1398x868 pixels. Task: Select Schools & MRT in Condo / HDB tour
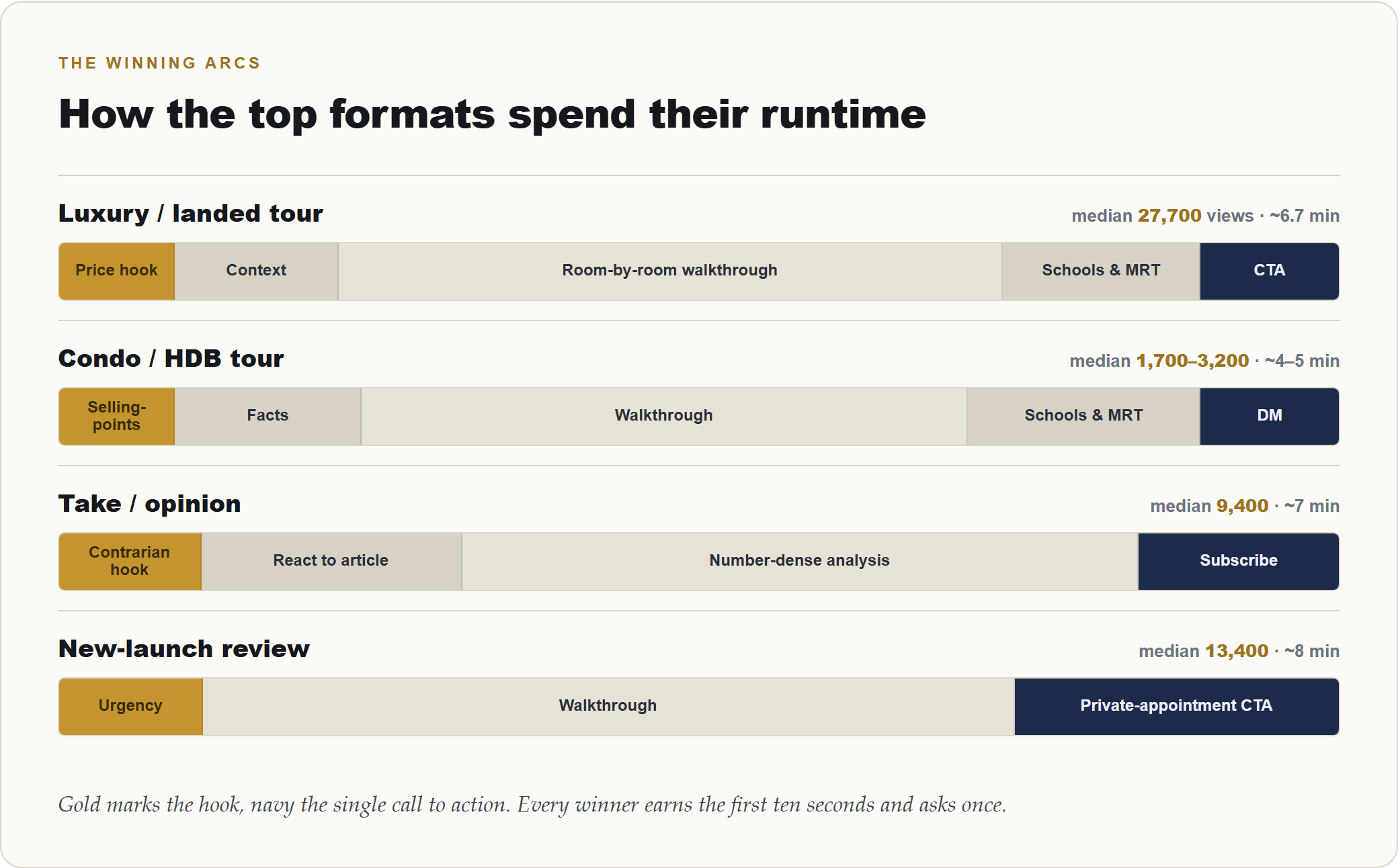pos(1083,416)
